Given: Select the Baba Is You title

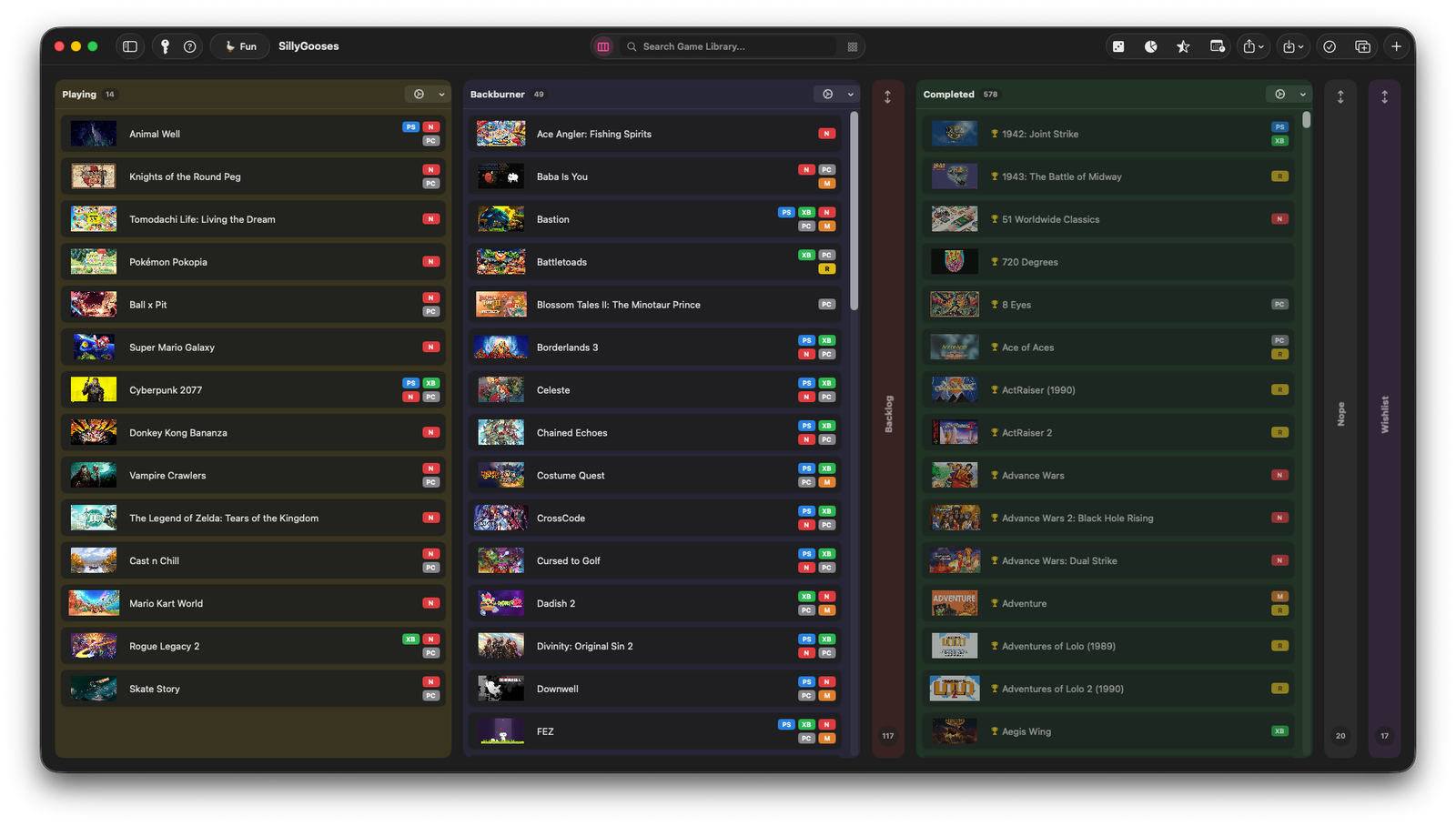Looking at the screenshot, I should pos(562,176).
